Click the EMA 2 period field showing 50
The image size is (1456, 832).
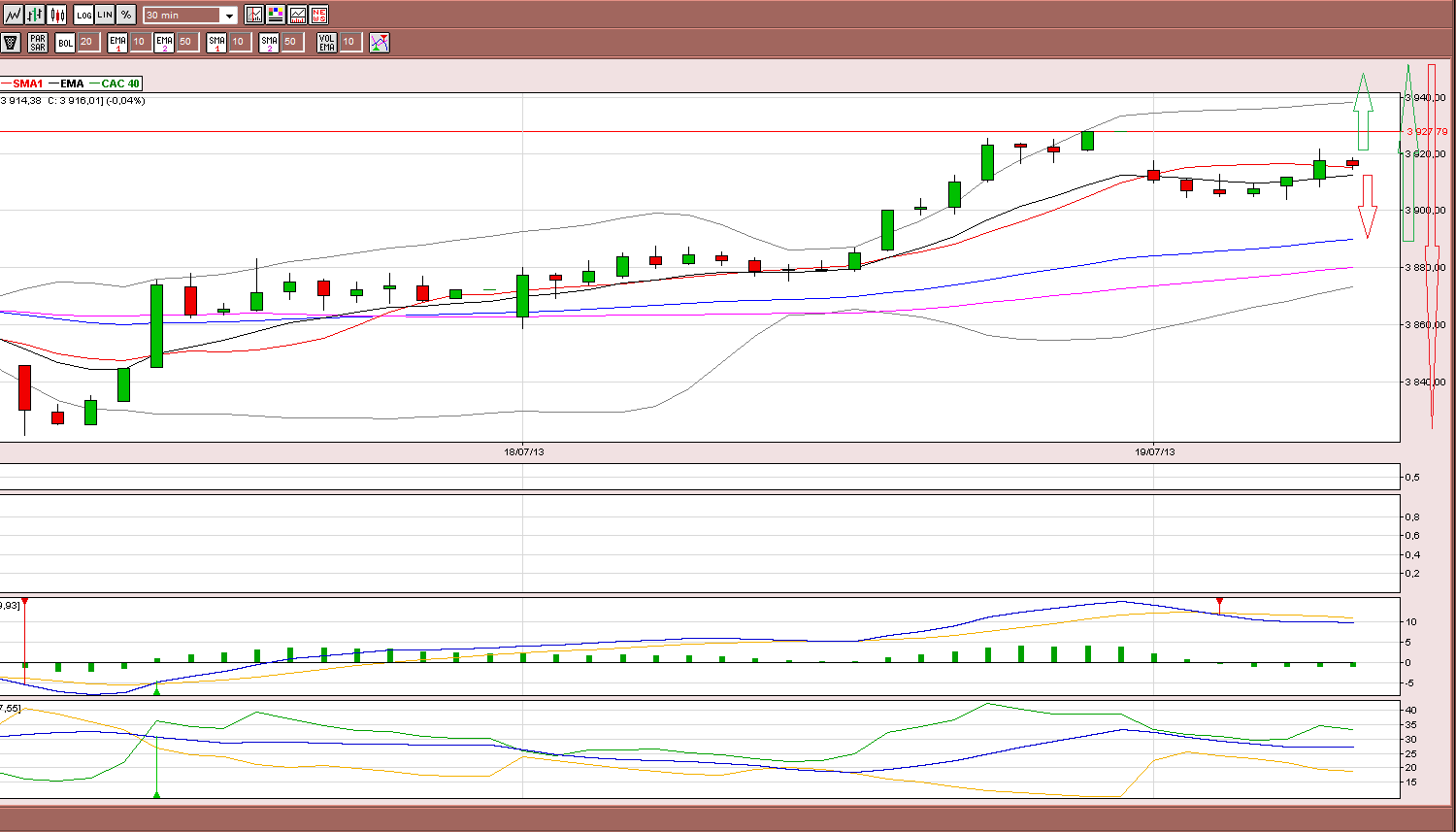click(186, 42)
